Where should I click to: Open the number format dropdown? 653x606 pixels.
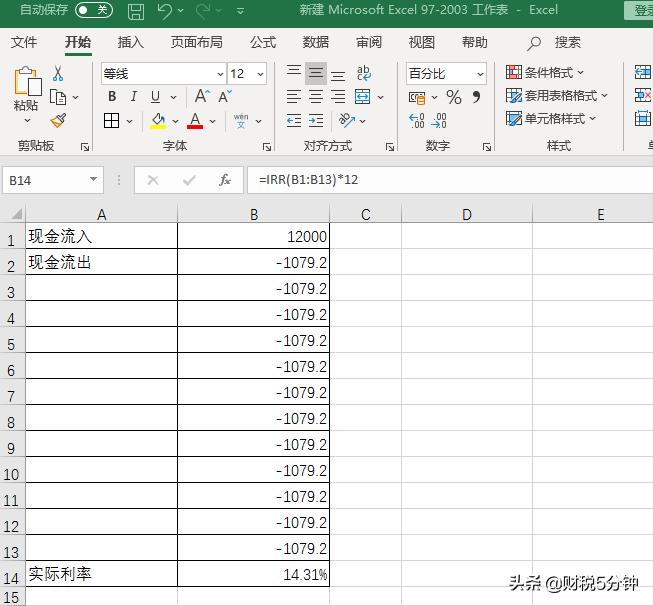480,74
